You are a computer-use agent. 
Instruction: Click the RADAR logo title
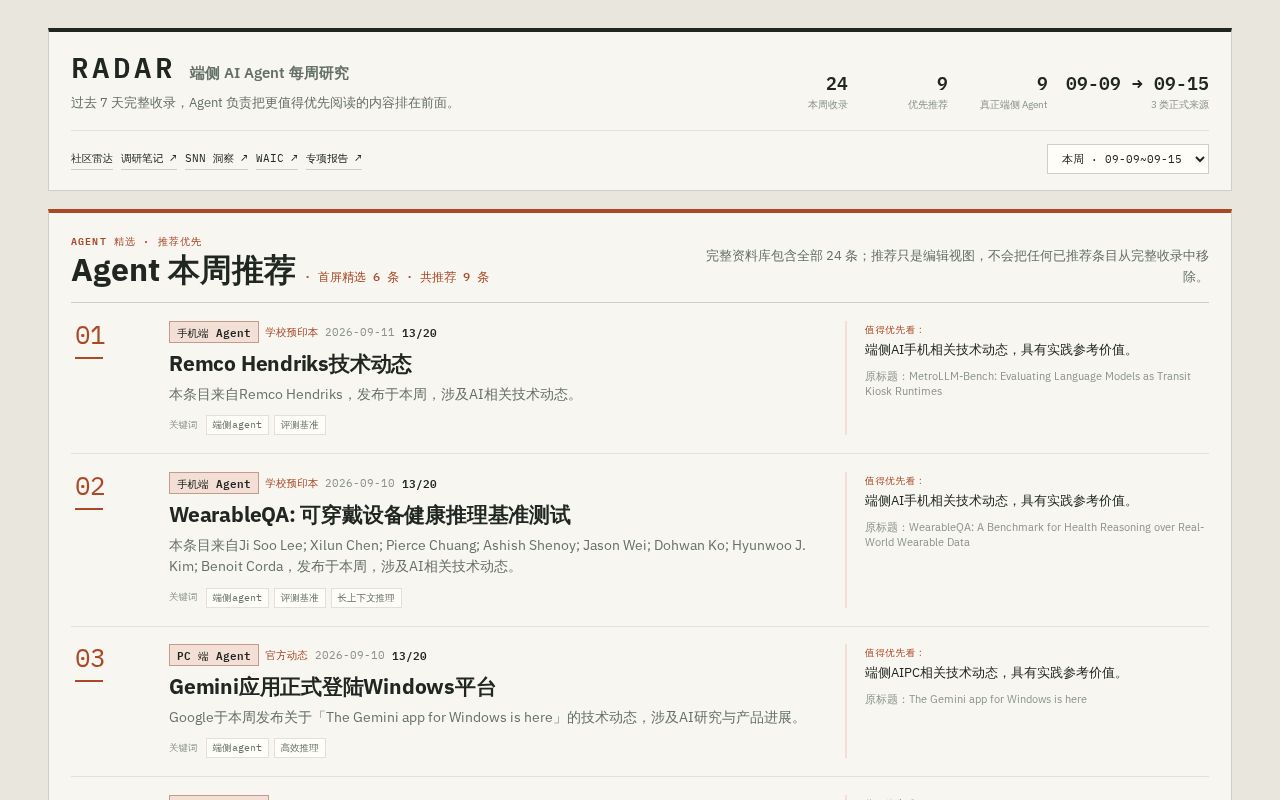pyautogui.click(x=123, y=69)
